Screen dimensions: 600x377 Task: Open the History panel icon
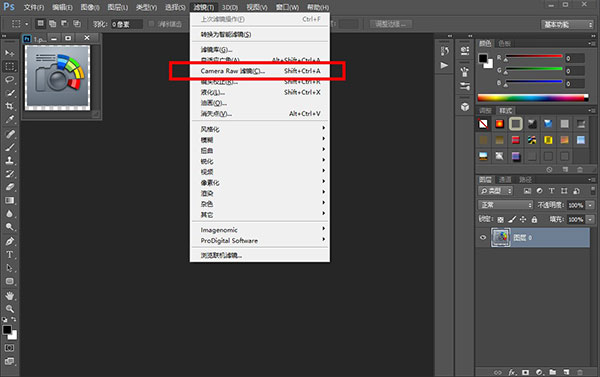[x=444, y=51]
